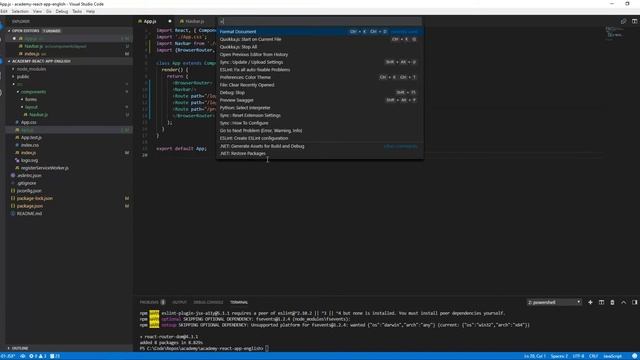This screenshot has height=360, width=640.
Task: Select the Debug: Stop command
Action: [320, 93]
